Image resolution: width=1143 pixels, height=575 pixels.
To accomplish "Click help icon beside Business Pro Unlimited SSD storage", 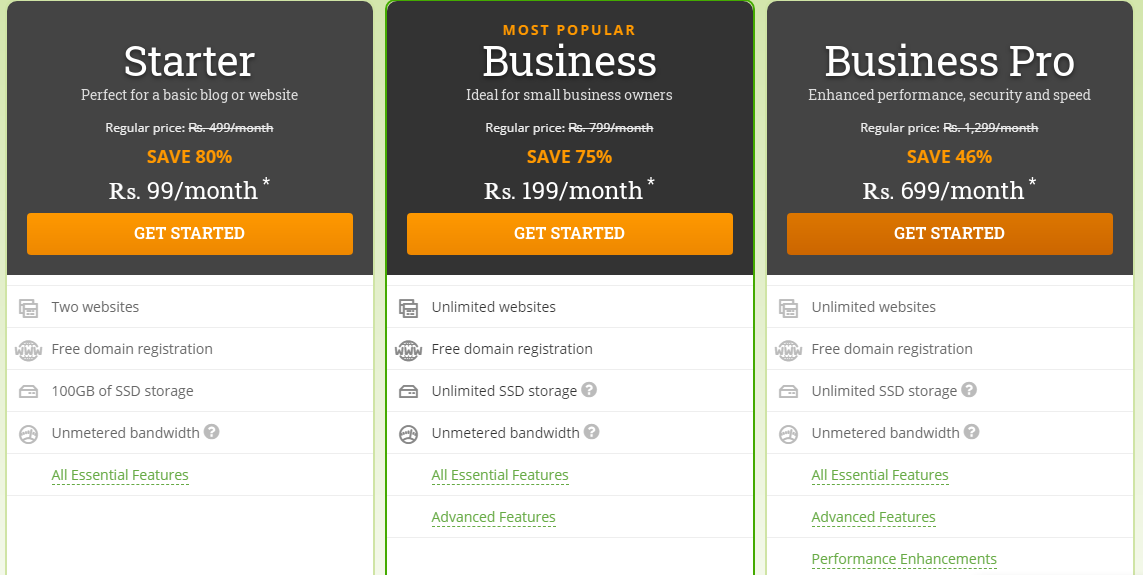I will 969,390.
